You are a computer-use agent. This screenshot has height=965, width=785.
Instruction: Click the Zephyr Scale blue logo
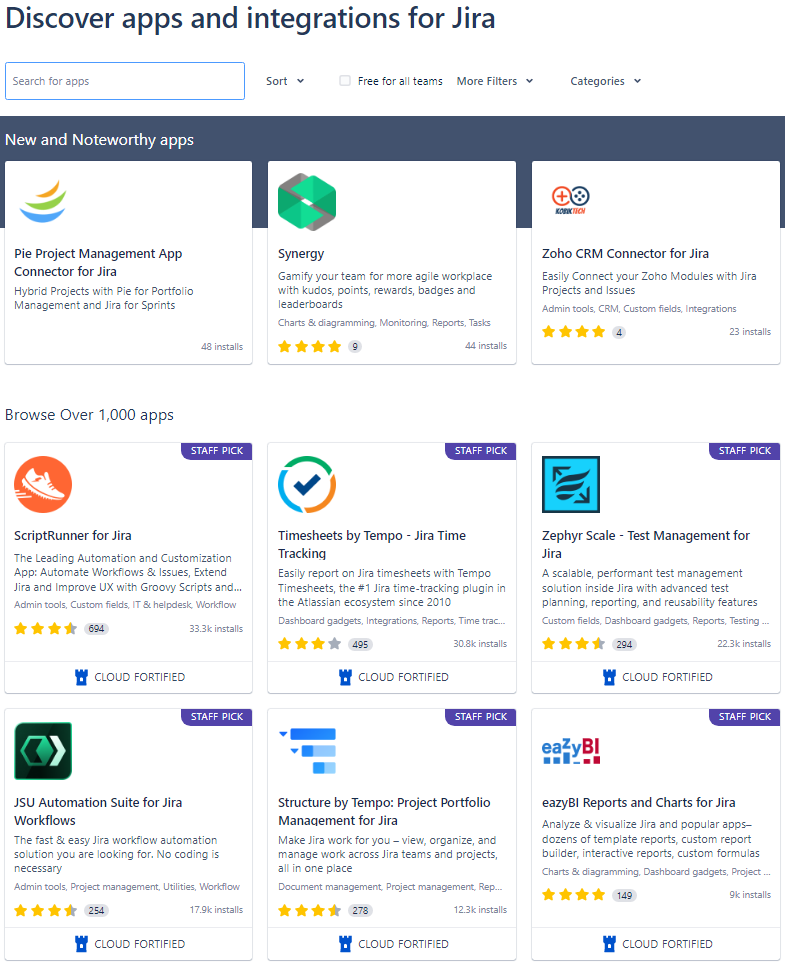571,484
